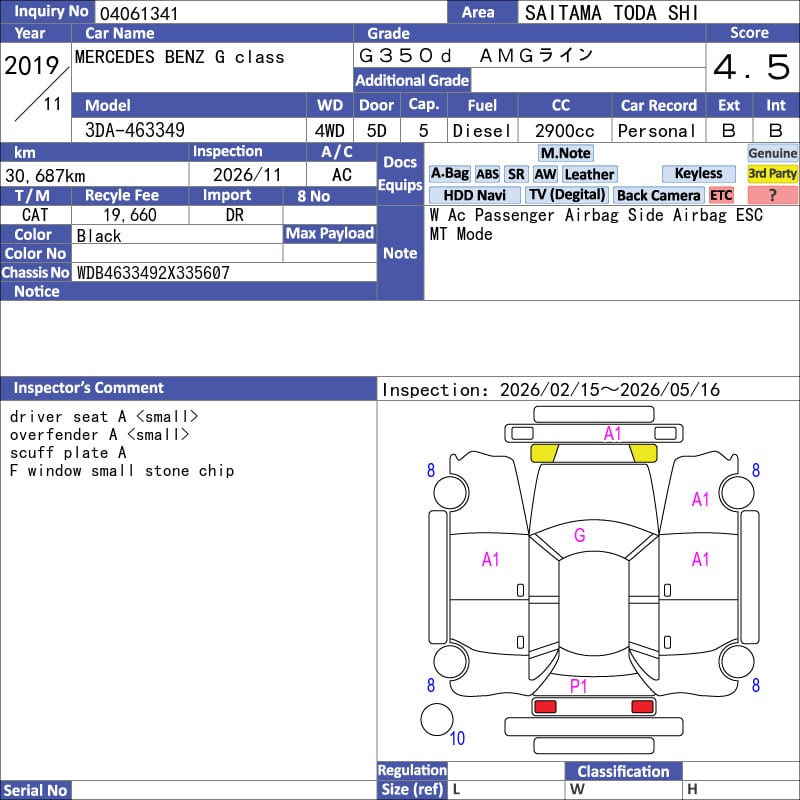Select the Keyless equipment badge
This screenshot has height=800, width=800.
tap(698, 174)
